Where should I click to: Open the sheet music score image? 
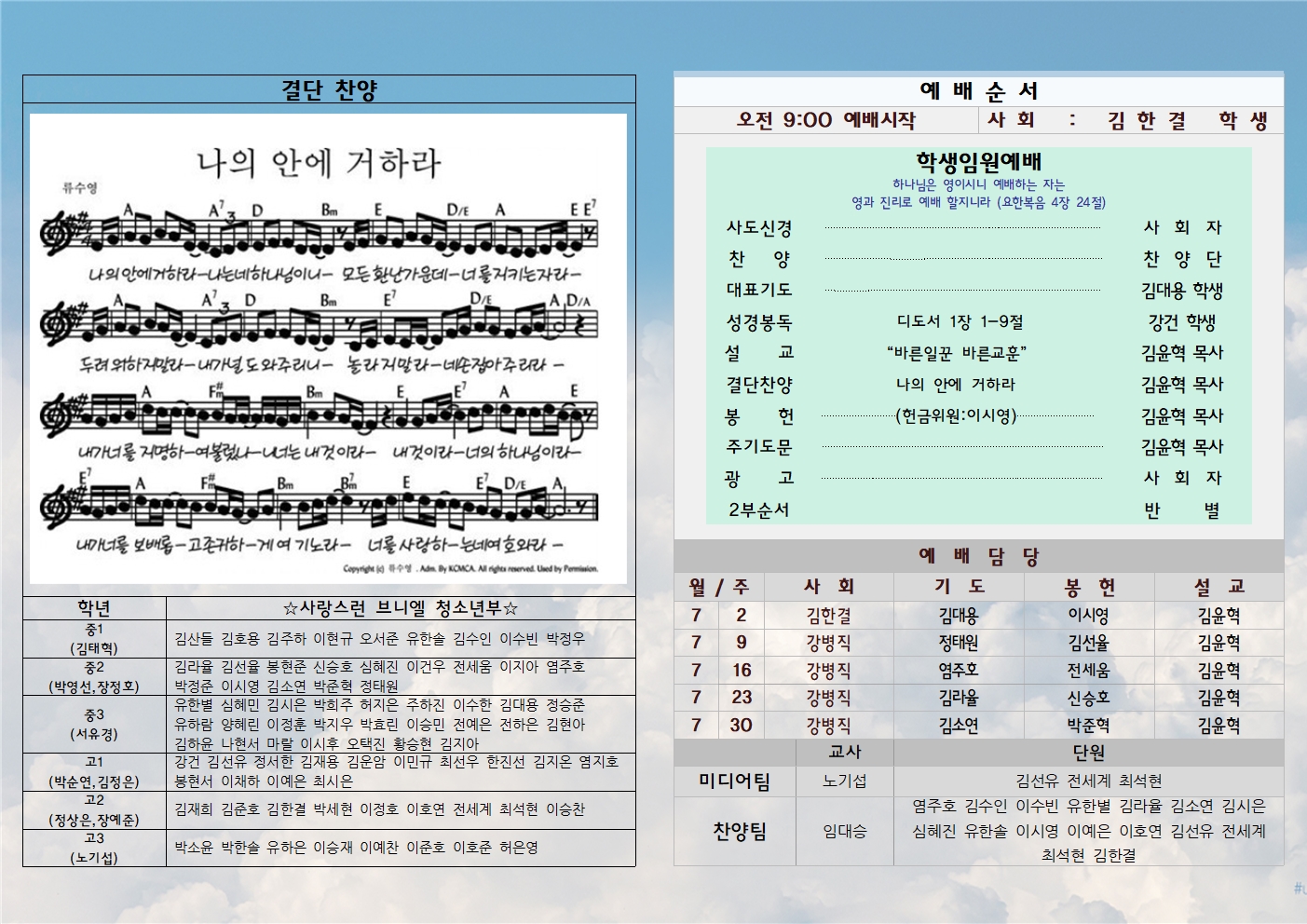(328, 373)
